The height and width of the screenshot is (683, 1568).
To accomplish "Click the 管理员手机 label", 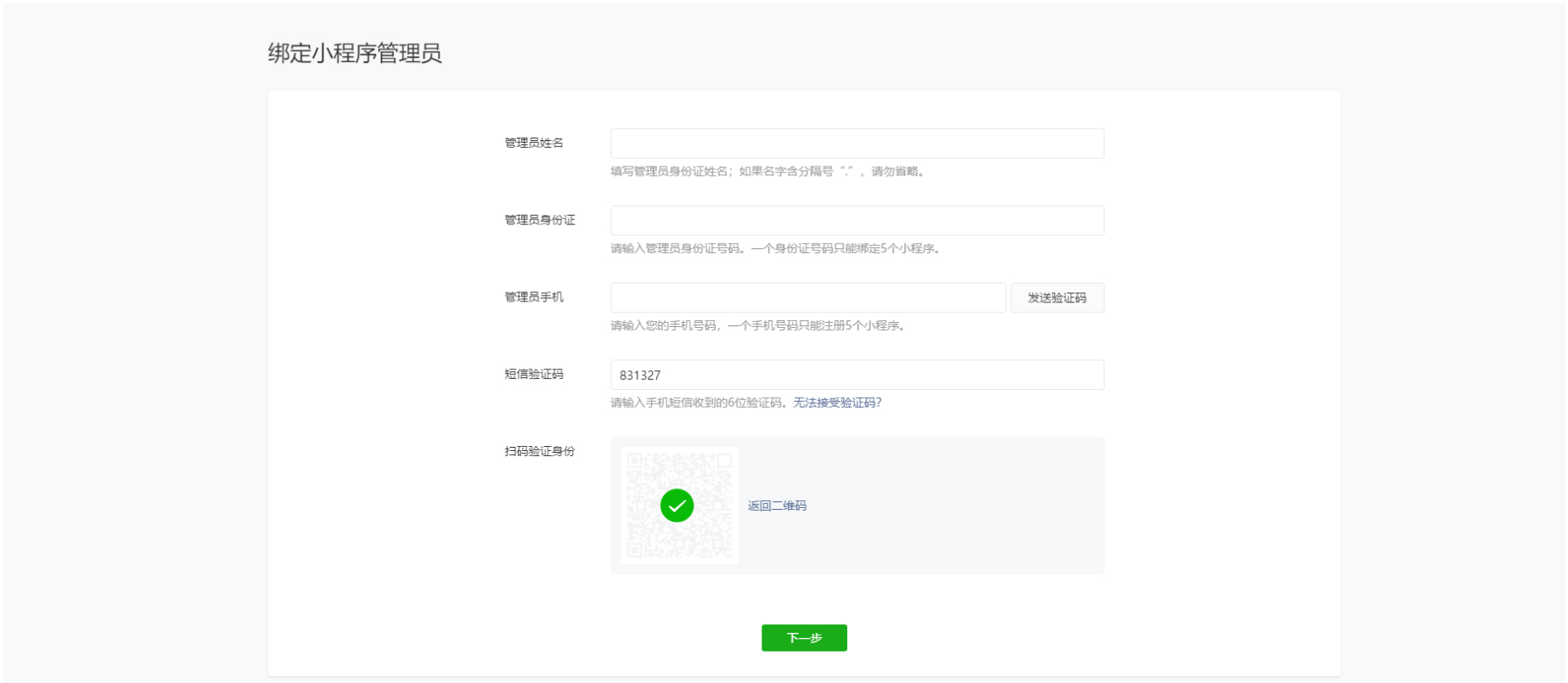I will [x=534, y=296].
